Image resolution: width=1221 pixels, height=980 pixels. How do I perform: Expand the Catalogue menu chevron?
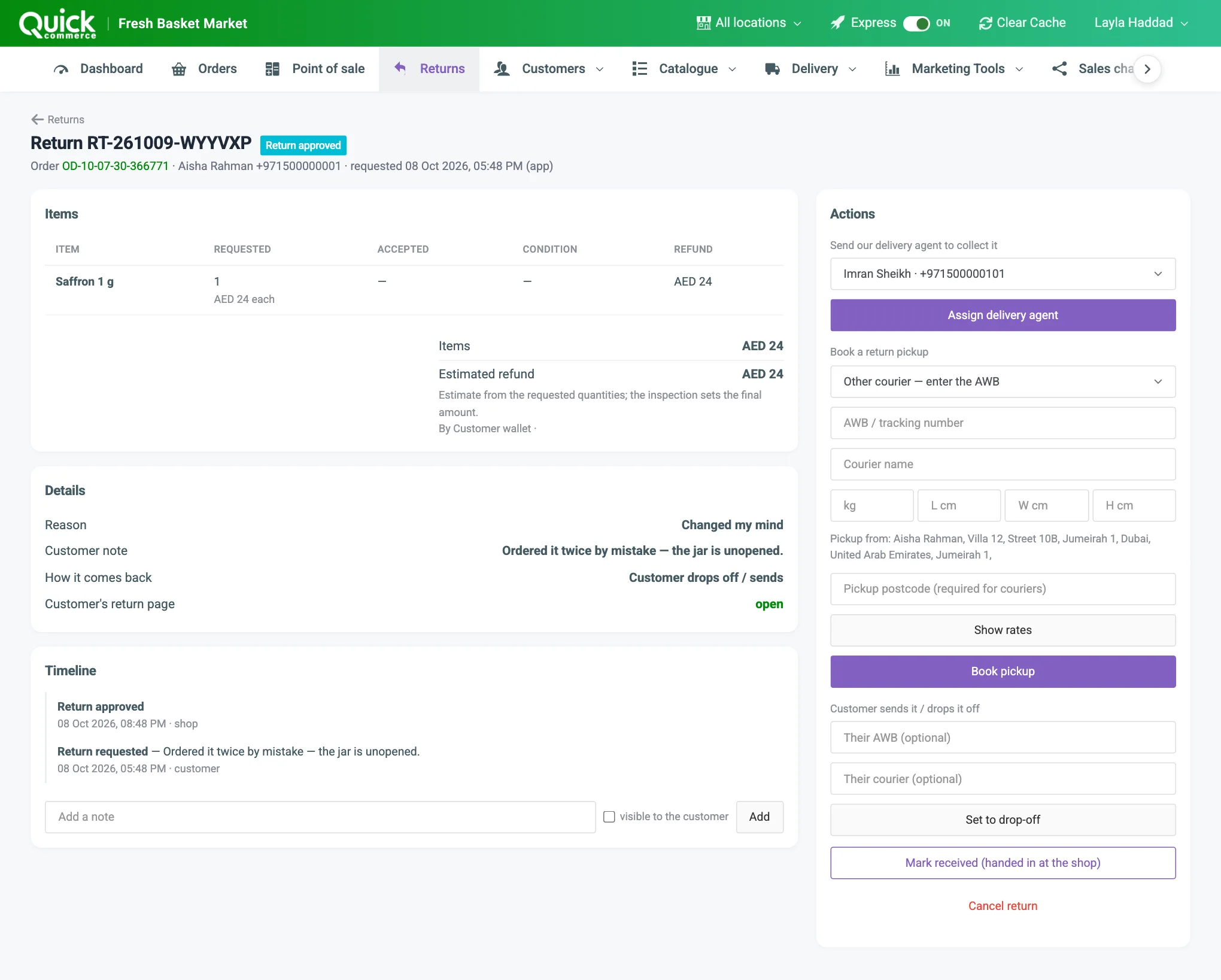tap(732, 69)
